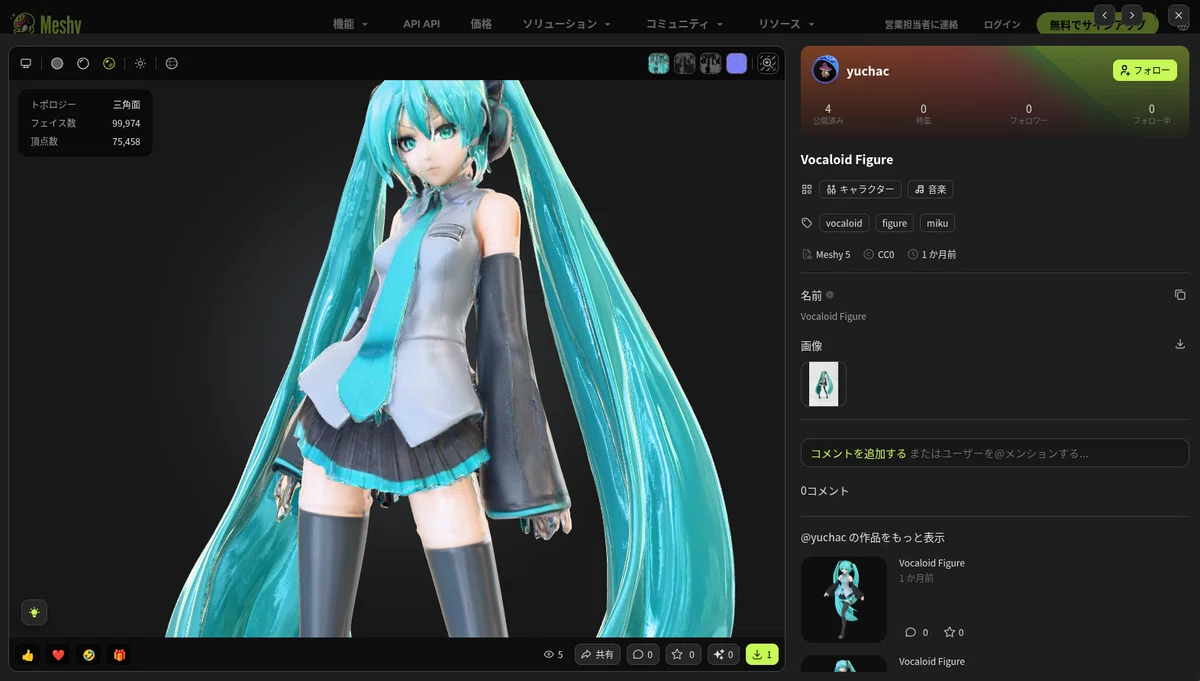Click the ログイン link
Viewport: 1200px width, 681px height.
pyautogui.click(x=1002, y=24)
